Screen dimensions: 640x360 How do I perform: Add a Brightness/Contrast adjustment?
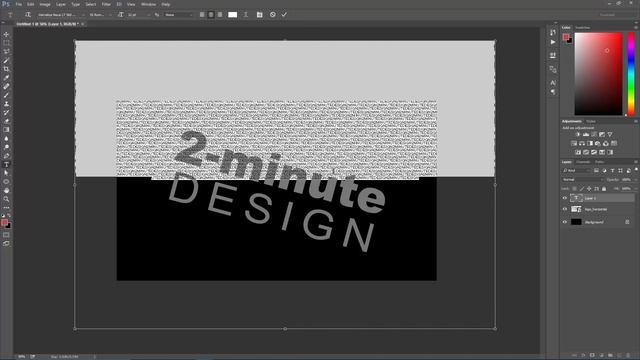(578, 134)
